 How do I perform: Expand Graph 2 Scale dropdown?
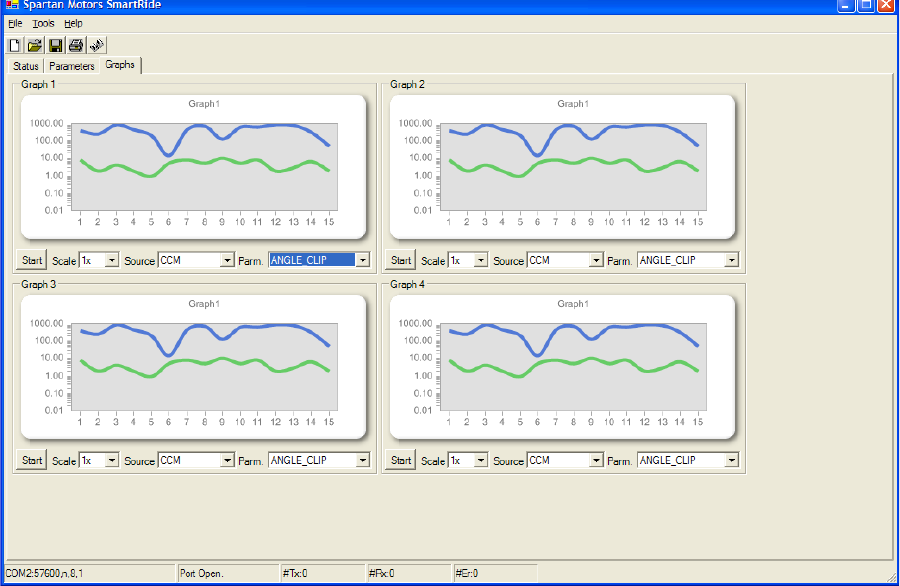481,261
